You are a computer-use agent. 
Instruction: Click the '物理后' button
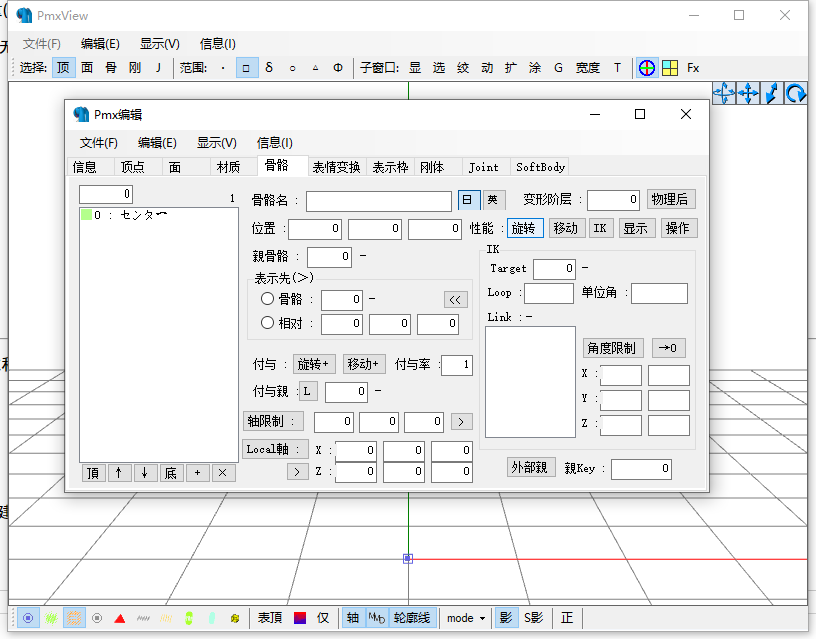point(670,199)
